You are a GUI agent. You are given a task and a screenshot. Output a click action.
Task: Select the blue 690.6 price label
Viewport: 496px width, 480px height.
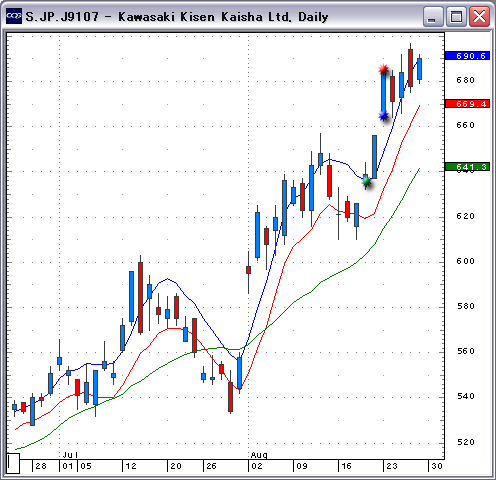click(x=467, y=56)
